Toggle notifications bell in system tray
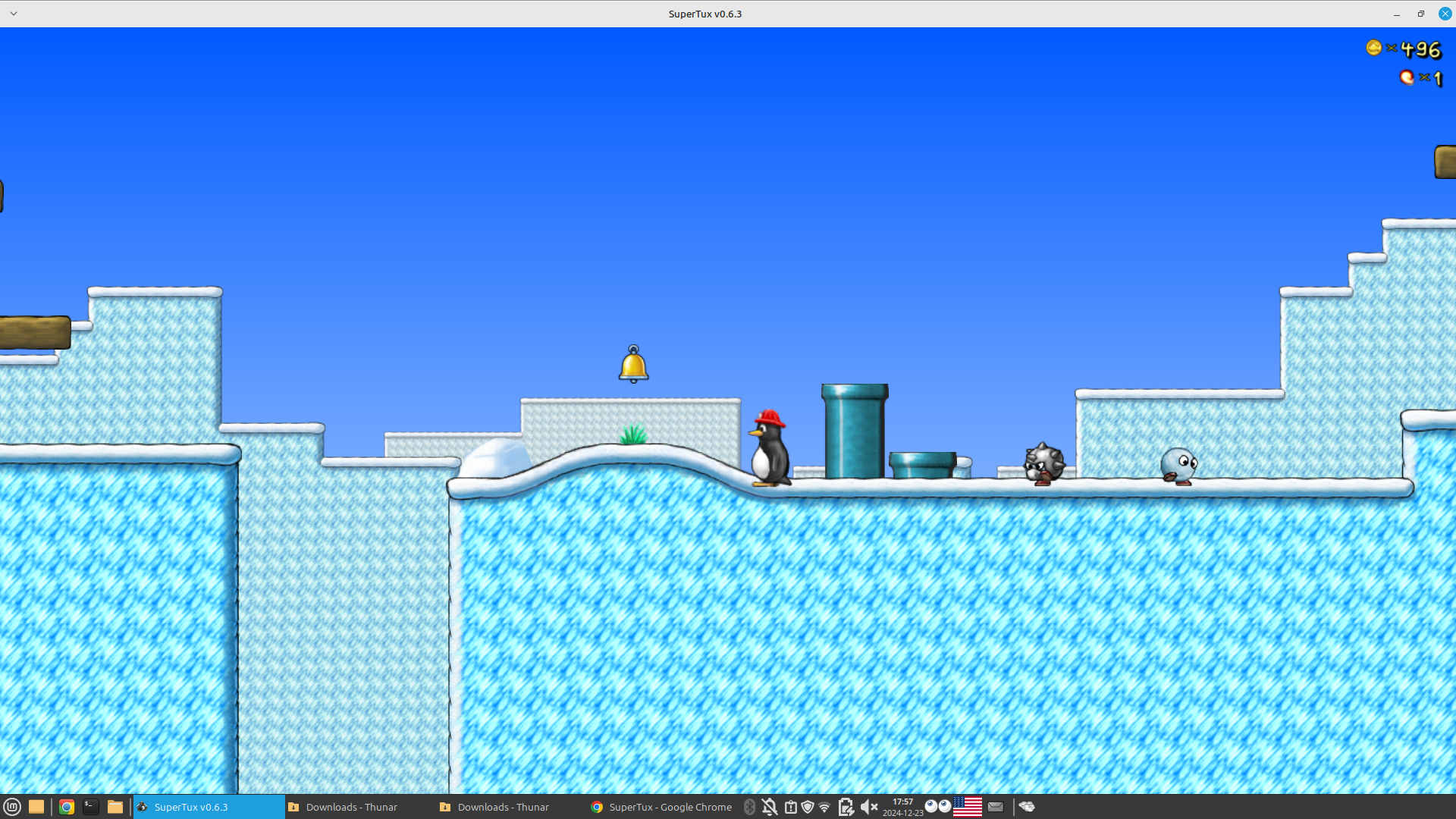 tap(769, 807)
